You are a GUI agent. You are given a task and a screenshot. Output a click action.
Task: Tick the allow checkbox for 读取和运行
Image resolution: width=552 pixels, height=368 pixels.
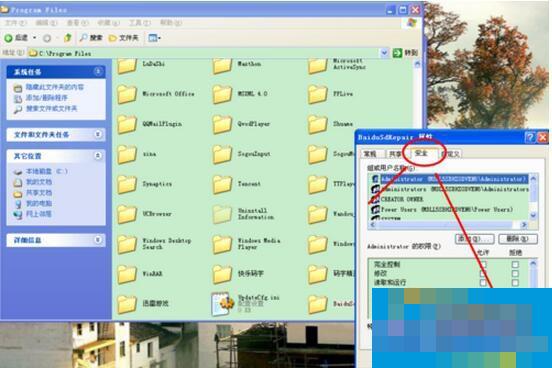click(483, 282)
